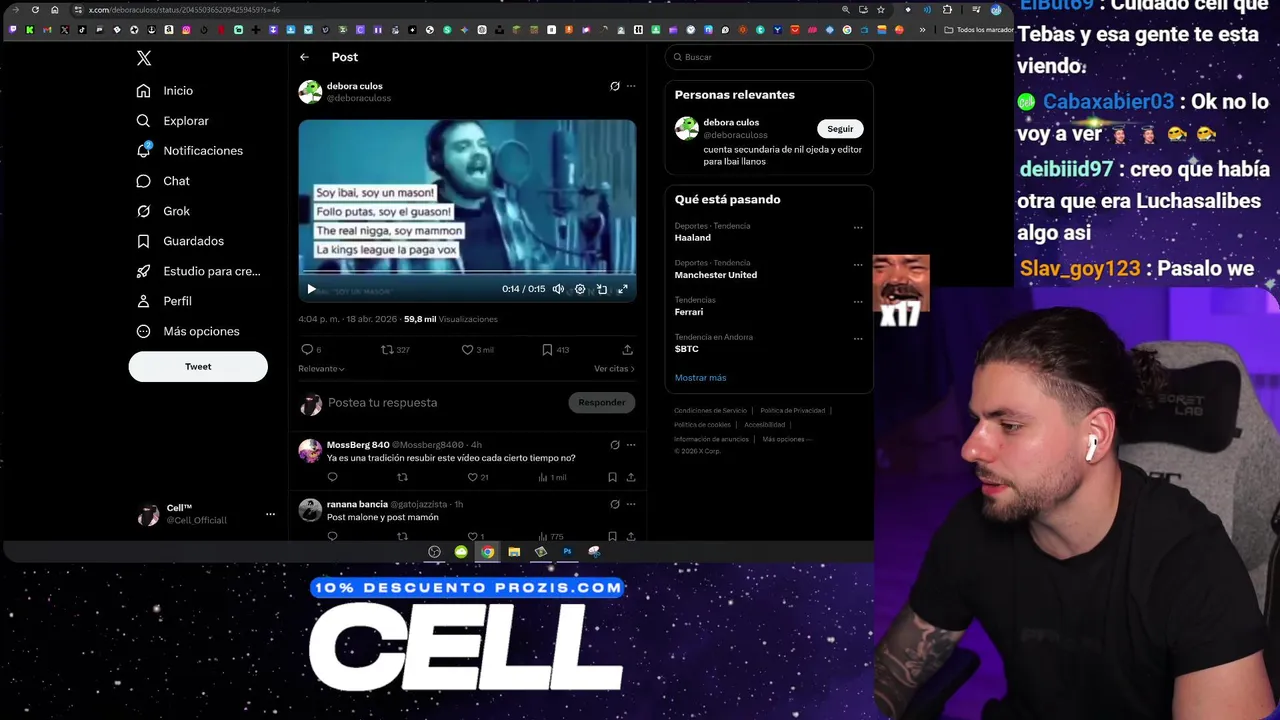Open the Cell account menu dots
The height and width of the screenshot is (720, 1280).
(x=270, y=514)
